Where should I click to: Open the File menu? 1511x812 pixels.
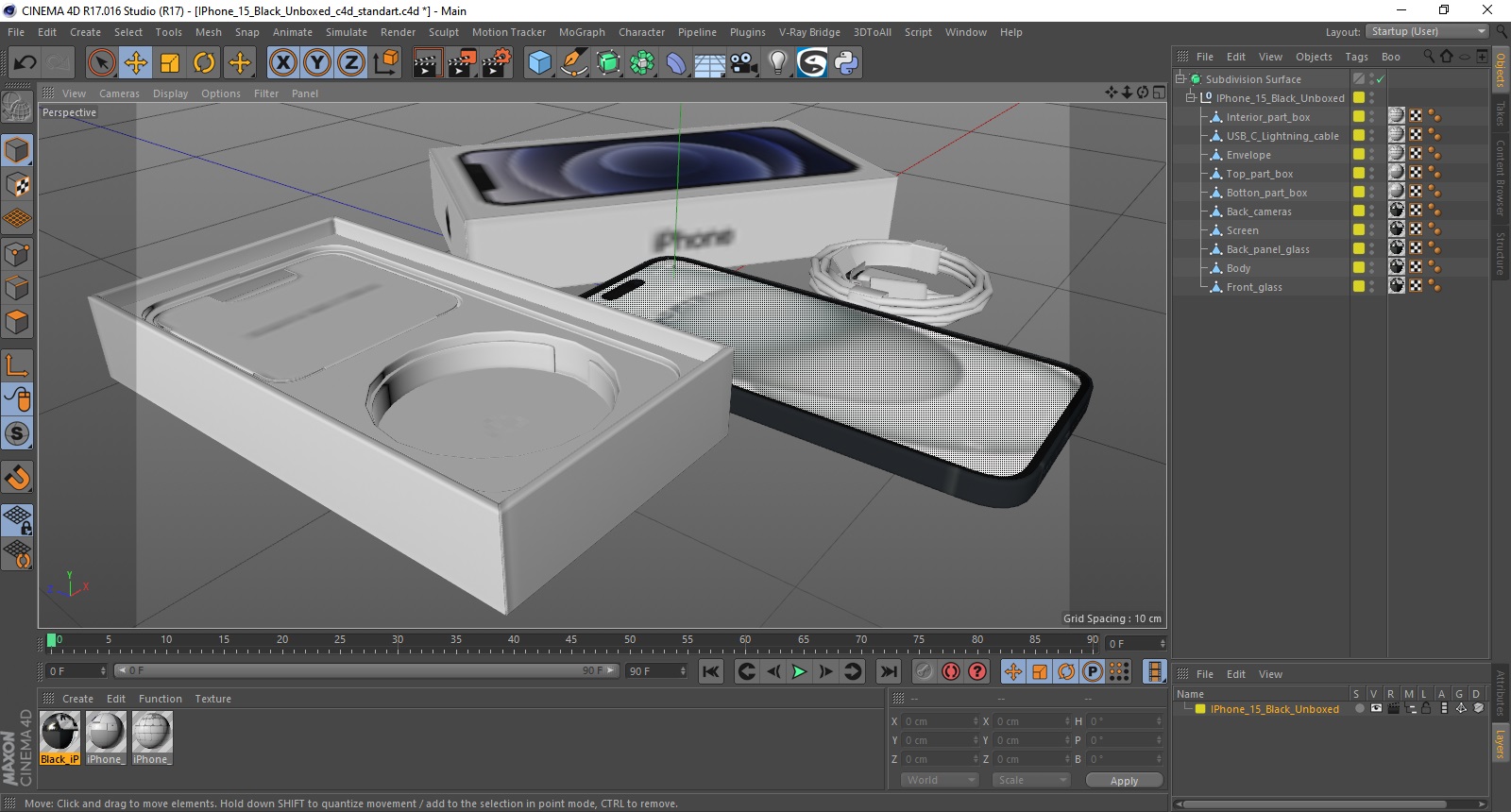[16, 32]
